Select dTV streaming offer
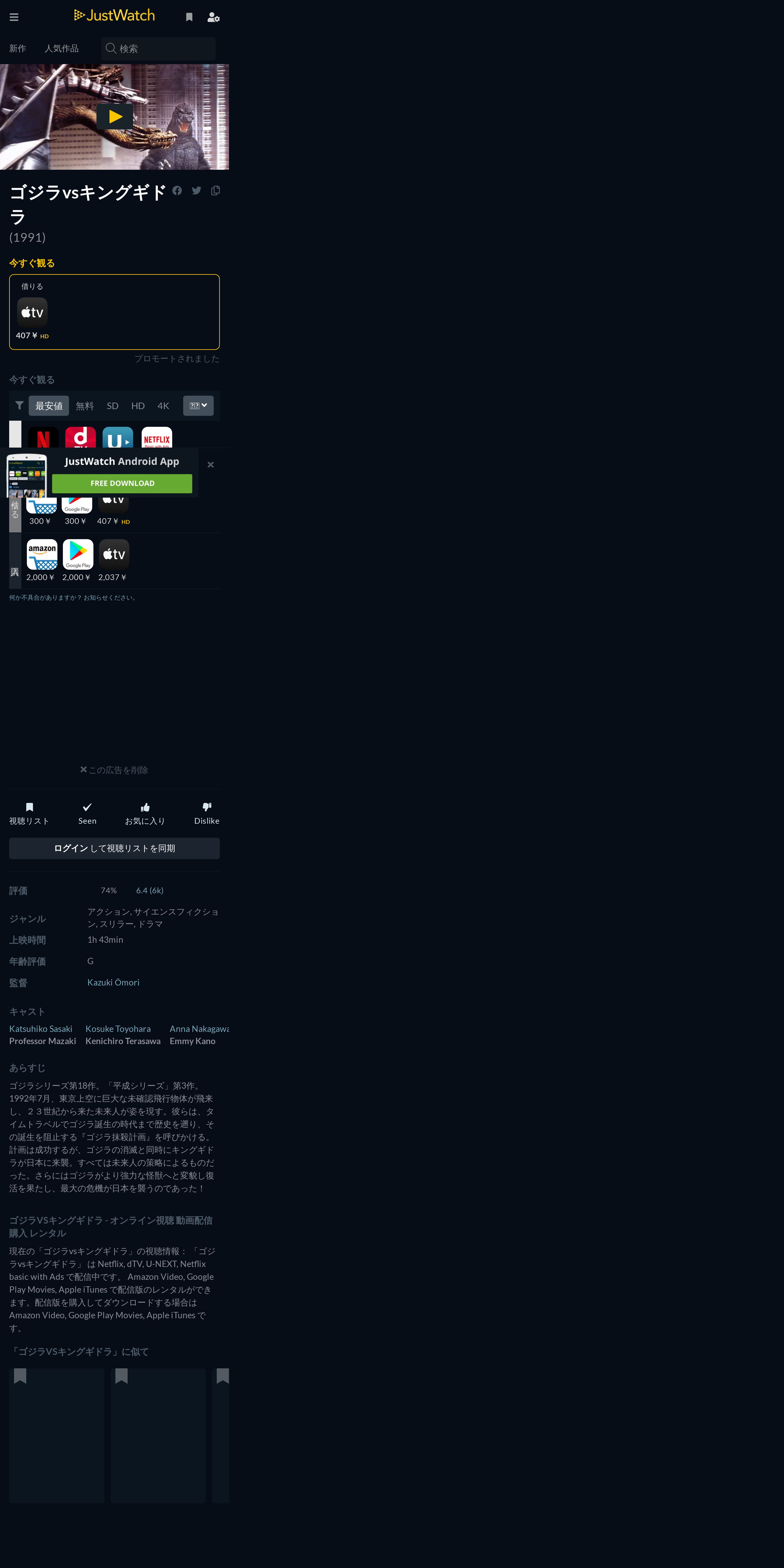 point(80,437)
